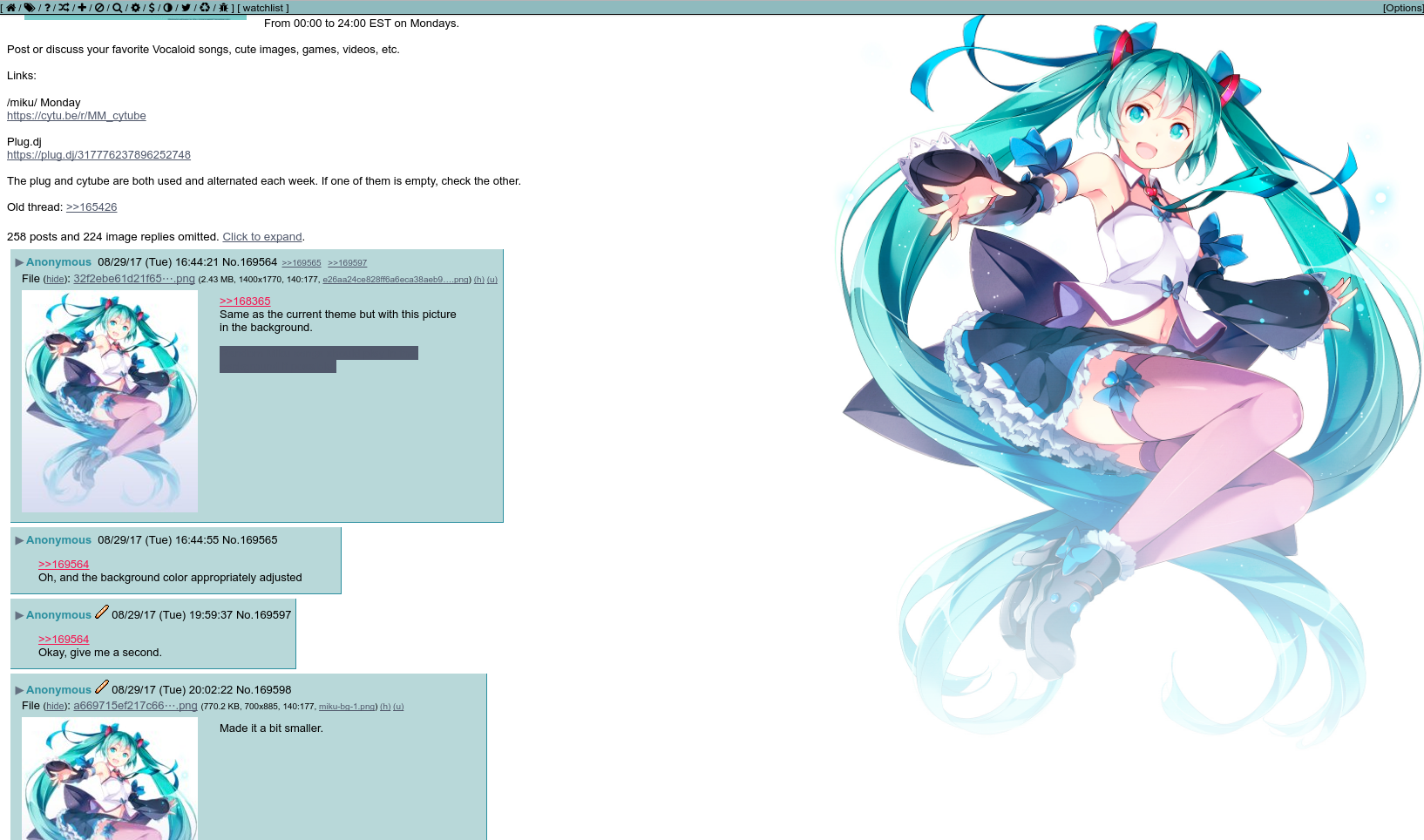This screenshot has width=1424, height=840.
Task: Expand Miku thumbnail in post 169564
Action: coord(110,401)
